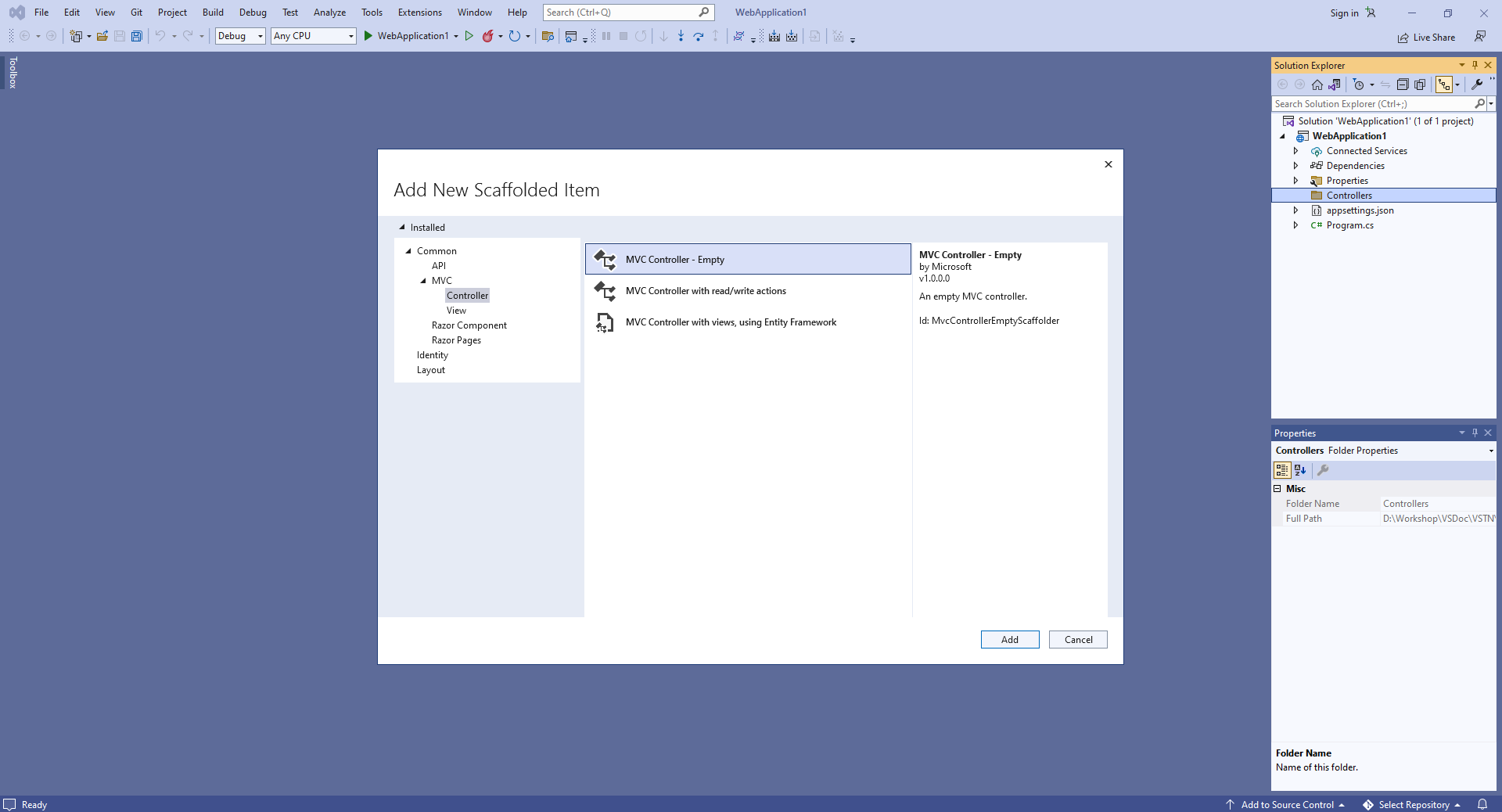Click Collapse All in Solution Explorer

[x=1403, y=84]
